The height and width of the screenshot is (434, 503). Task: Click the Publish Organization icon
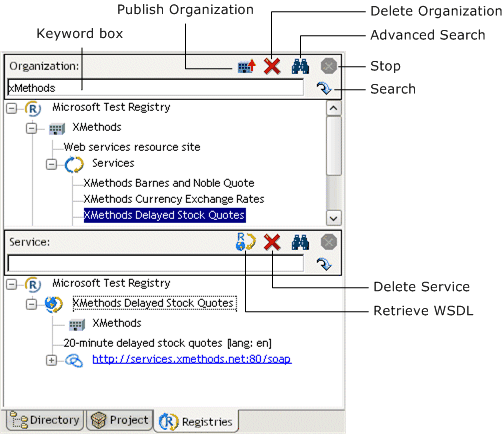click(247, 66)
